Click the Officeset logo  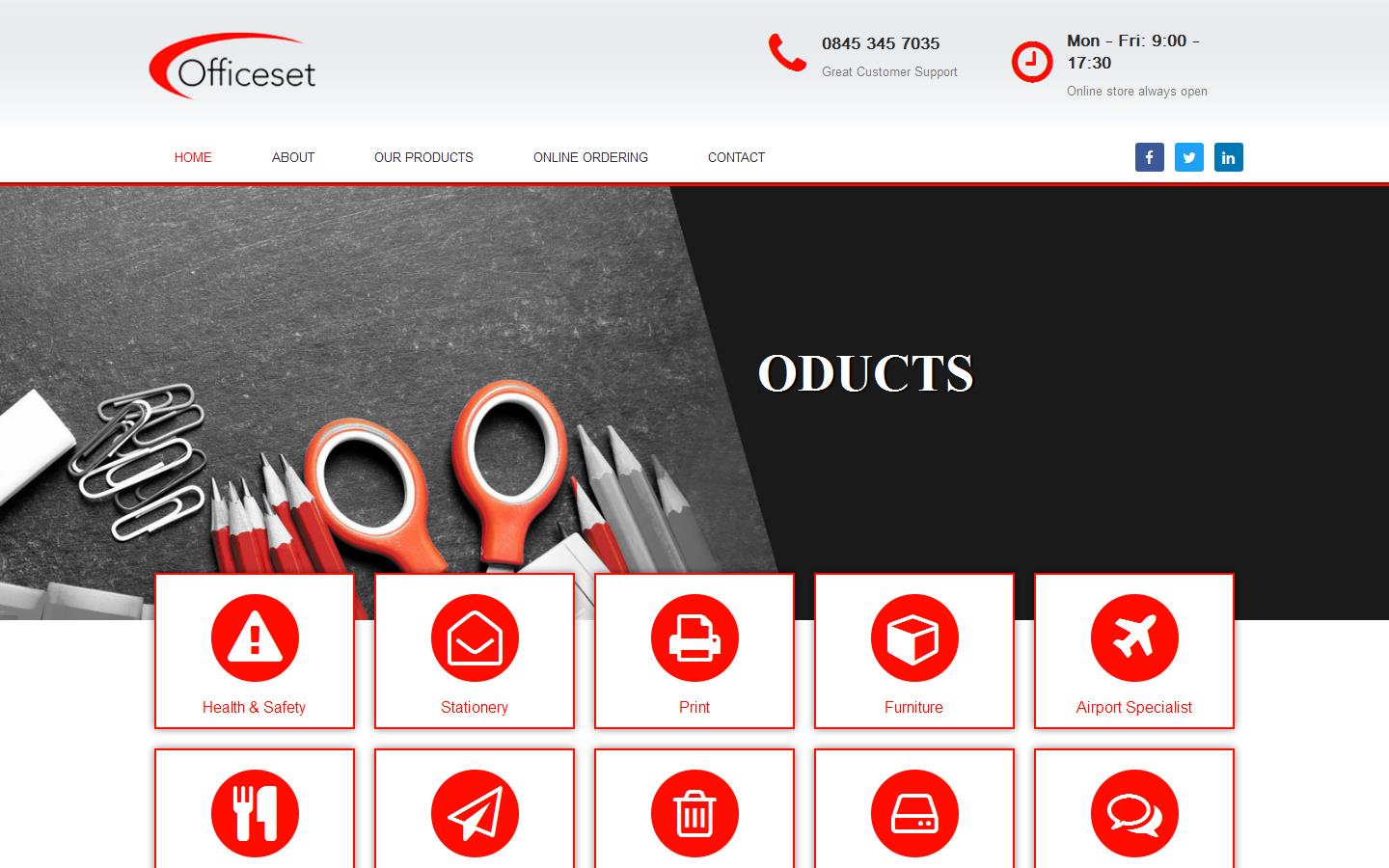(x=232, y=65)
